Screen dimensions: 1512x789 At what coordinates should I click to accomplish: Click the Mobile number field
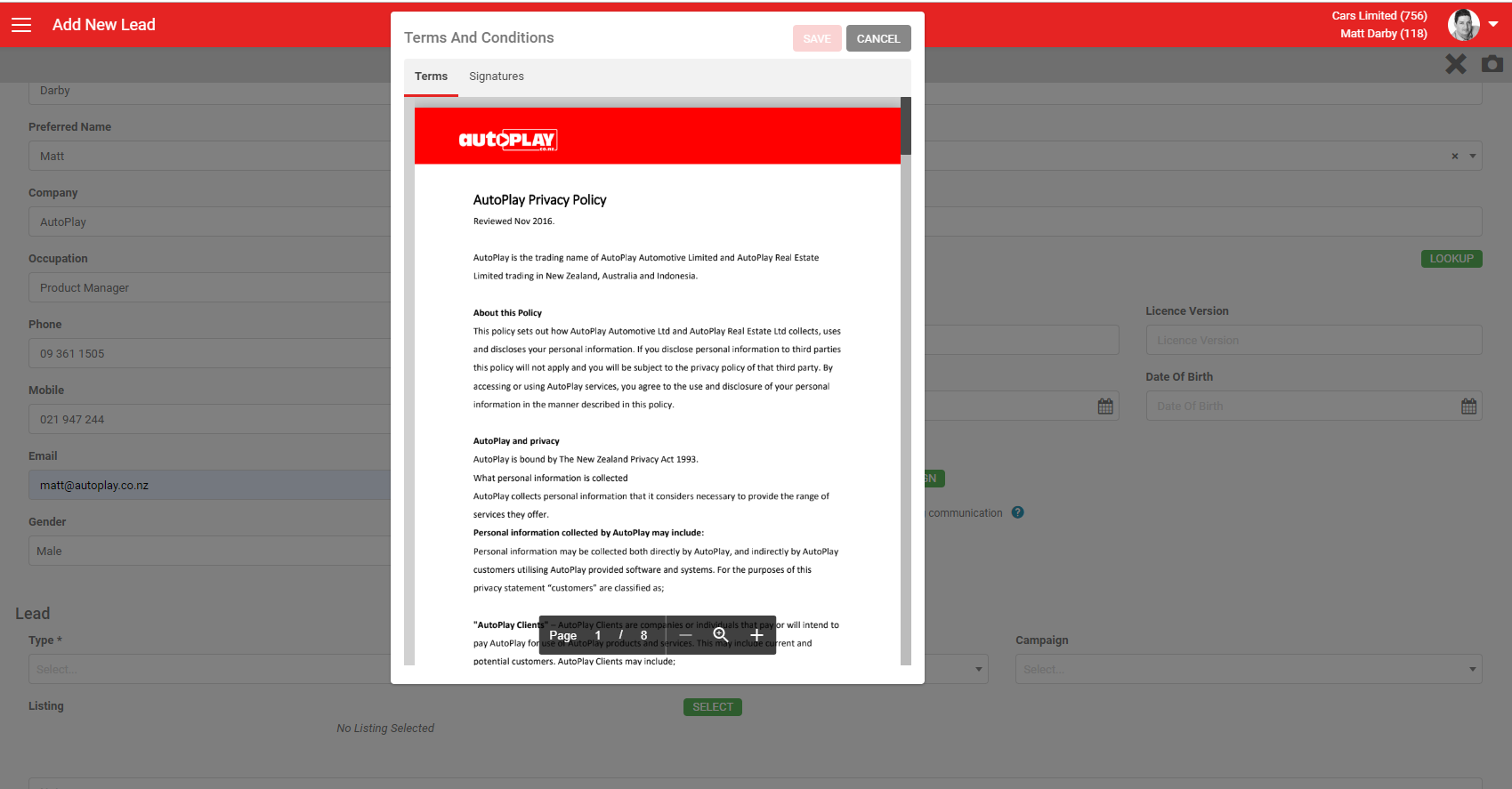(x=211, y=419)
